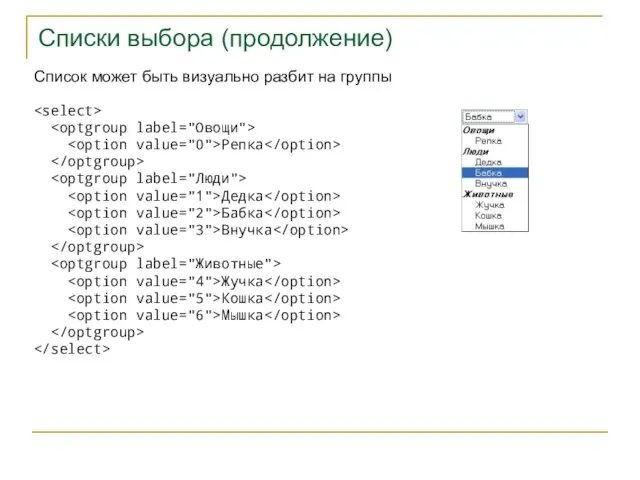
Task: Select highlighted Бабка option in dropdown list
Action: (495, 173)
